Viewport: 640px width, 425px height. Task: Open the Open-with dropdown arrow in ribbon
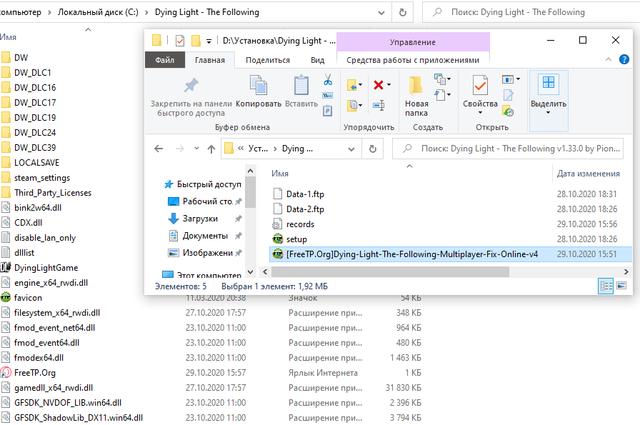coord(518,79)
